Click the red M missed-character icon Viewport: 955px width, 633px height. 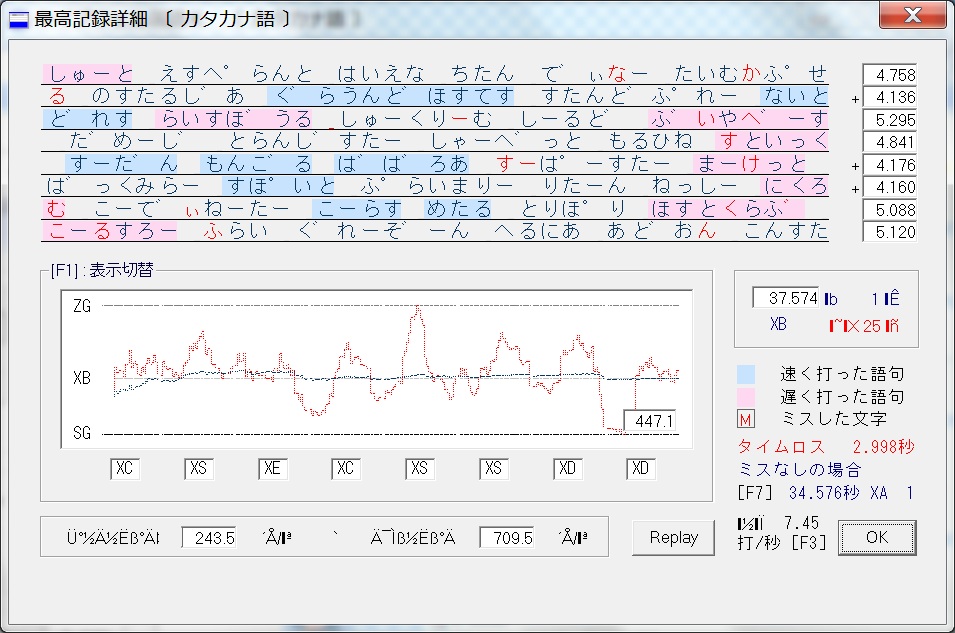click(x=746, y=419)
